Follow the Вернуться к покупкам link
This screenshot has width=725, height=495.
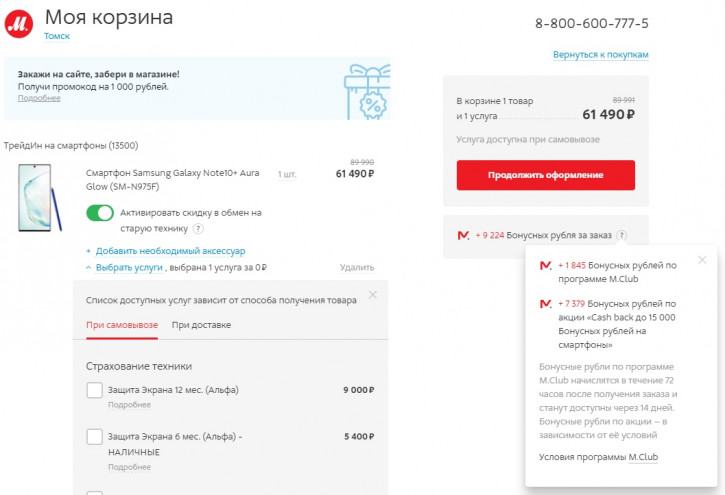601,55
